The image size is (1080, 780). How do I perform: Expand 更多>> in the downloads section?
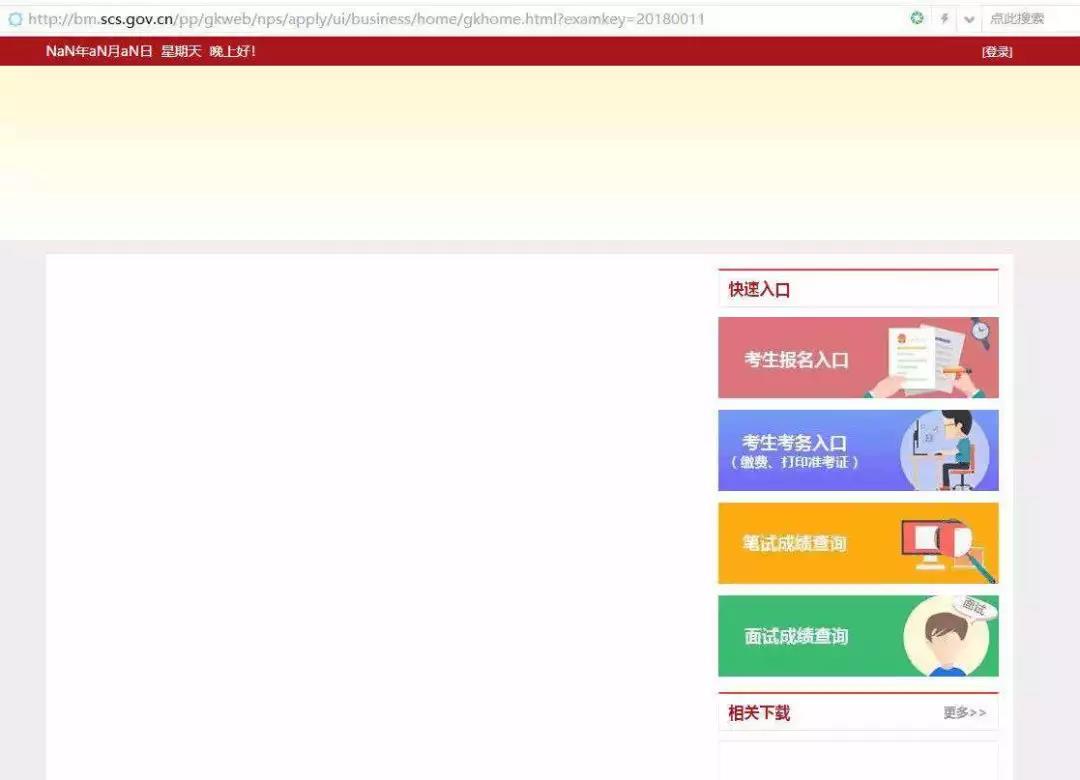click(964, 713)
